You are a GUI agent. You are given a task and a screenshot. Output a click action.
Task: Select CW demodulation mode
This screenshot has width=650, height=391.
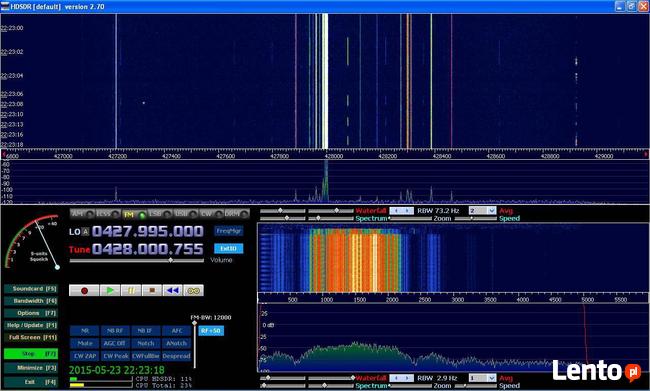coord(211,214)
